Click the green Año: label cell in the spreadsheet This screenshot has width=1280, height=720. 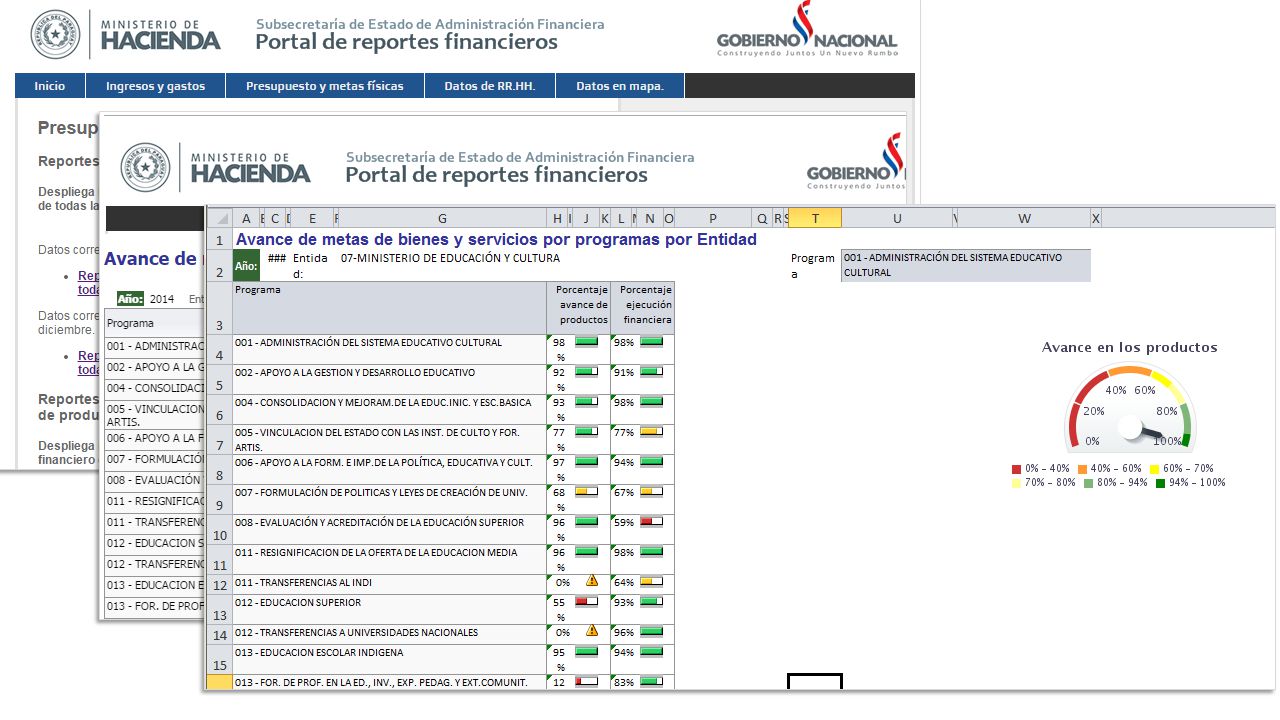click(x=246, y=266)
